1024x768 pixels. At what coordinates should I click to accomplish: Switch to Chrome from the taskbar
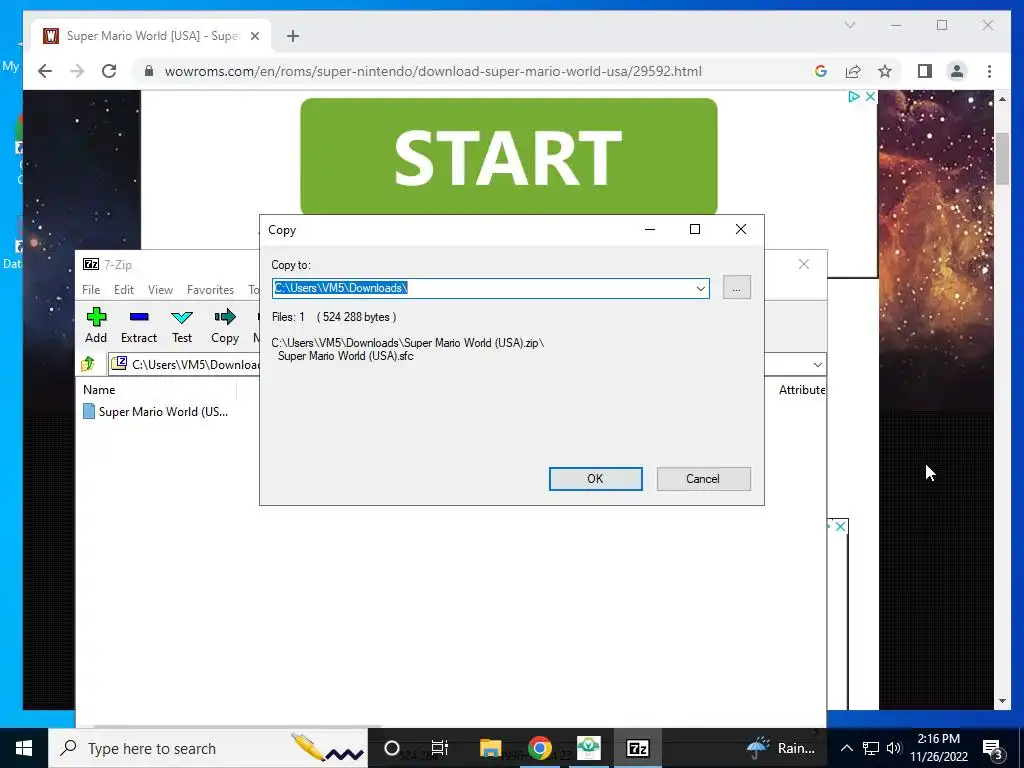tap(539, 748)
